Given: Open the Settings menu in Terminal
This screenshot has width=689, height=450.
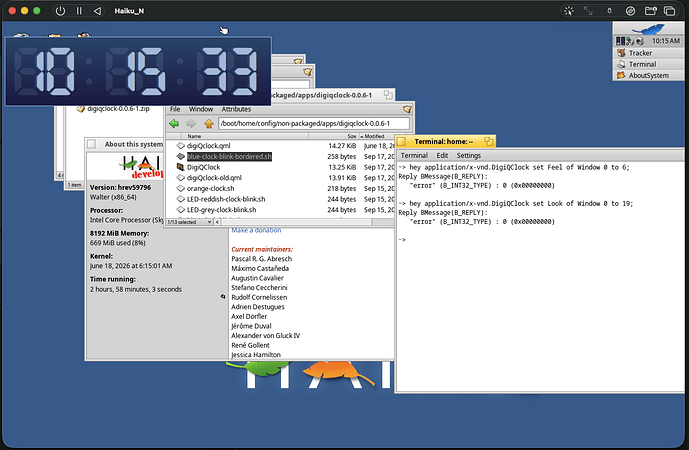Looking at the screenshot, I should tap(468, 156).
